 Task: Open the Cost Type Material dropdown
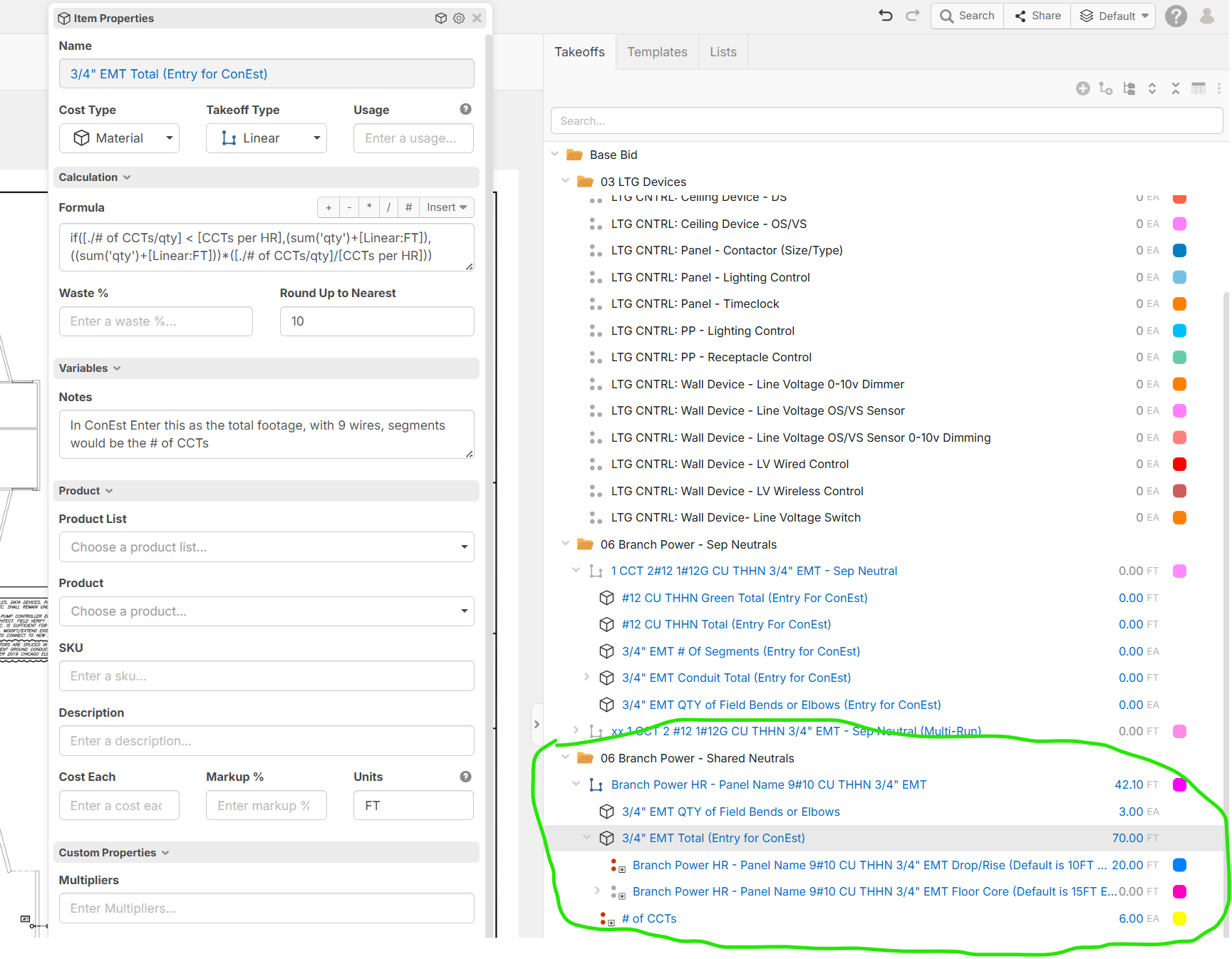(x=119, y=138)
